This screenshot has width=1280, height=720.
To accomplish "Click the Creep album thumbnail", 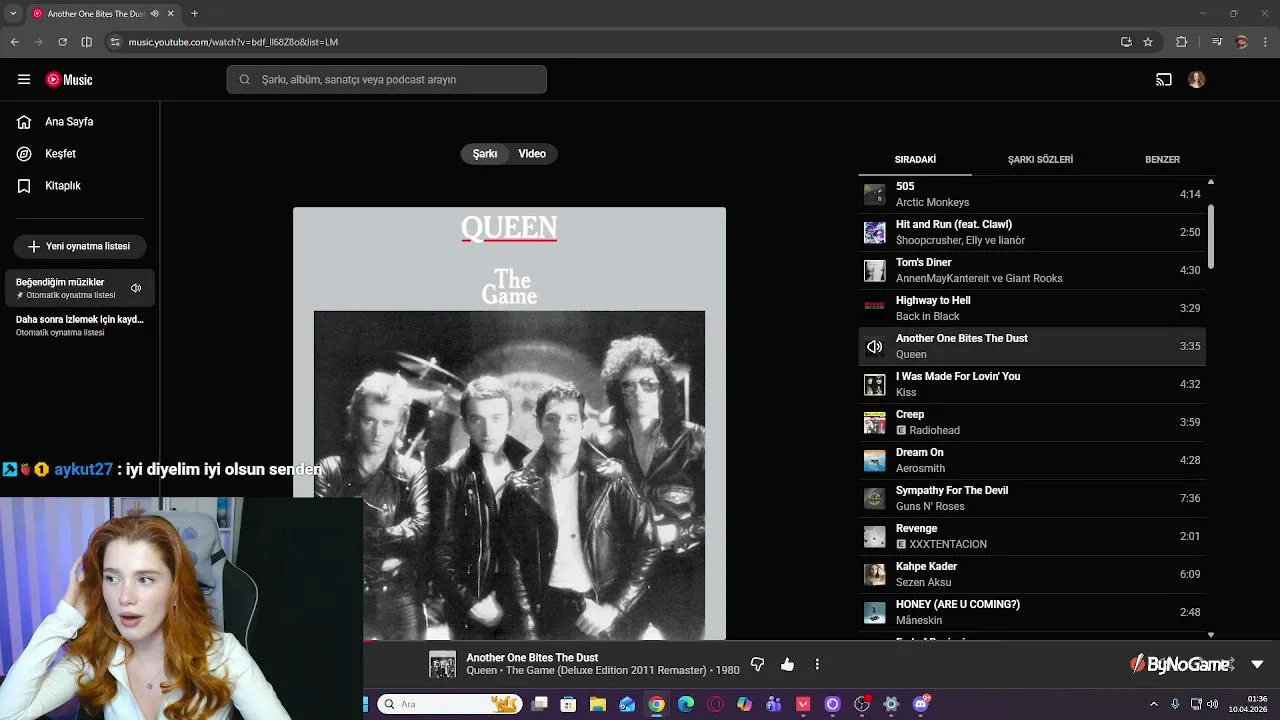I will tap(874, 422).
